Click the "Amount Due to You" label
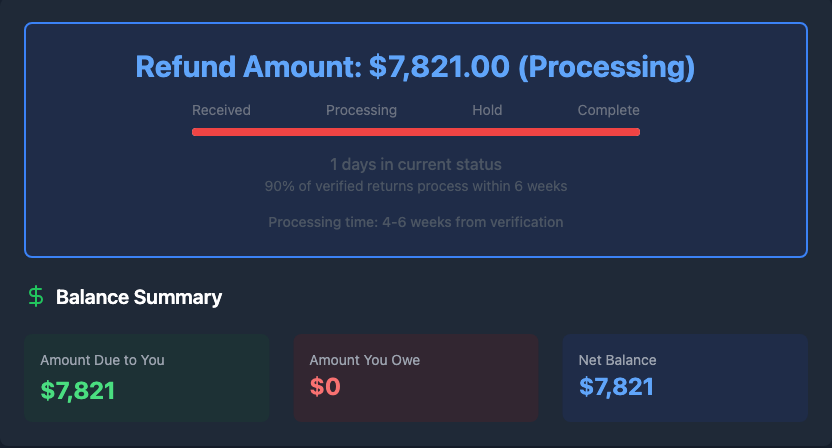This screenshot has height=448, width=832. pyautogui.click(x=102, y=360)
